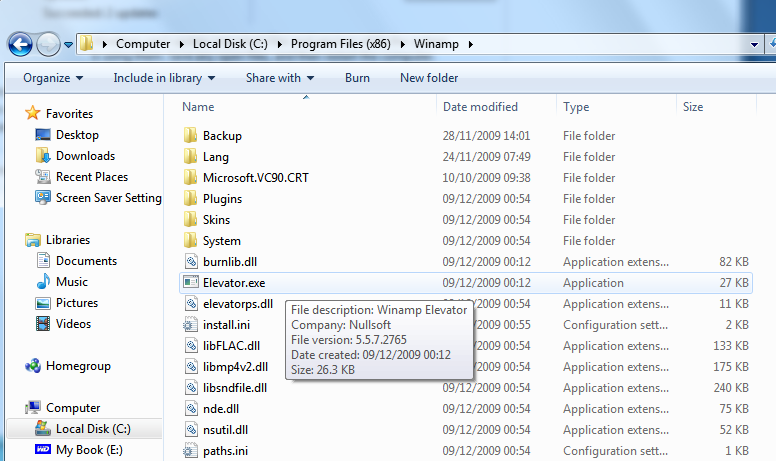
Task: Select the libFLAC.dll file name
Action: point(231,346)
